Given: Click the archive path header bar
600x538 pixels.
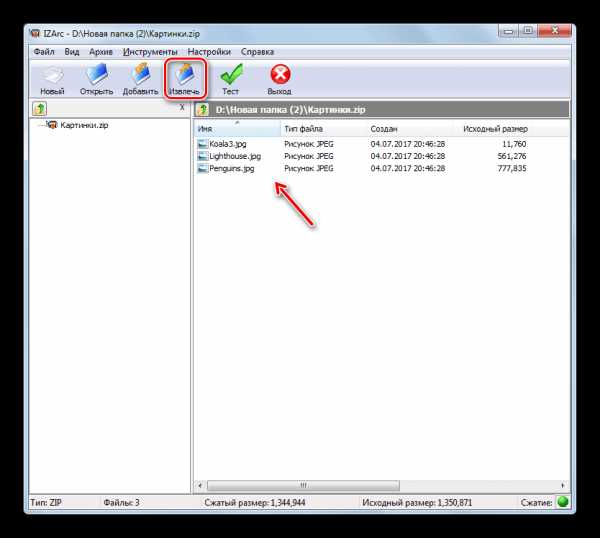Looking at the screenshot, I should coord(382,110).
